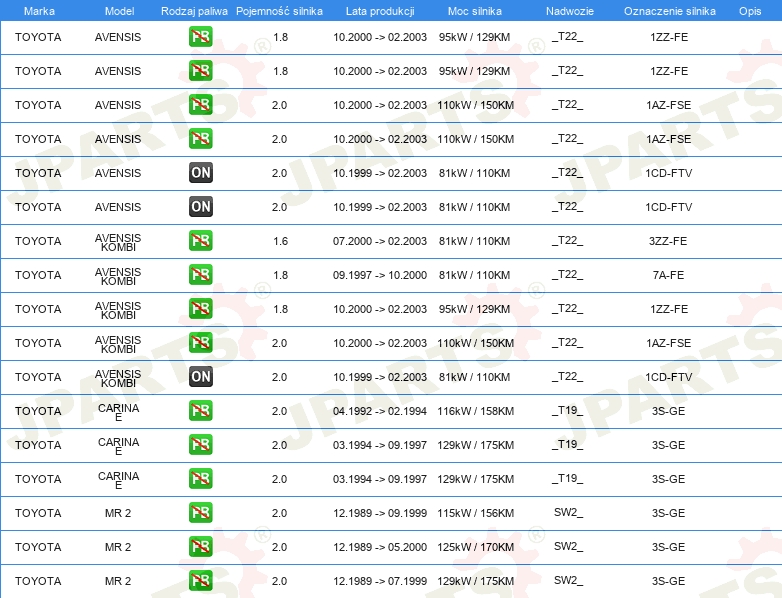
Task: Click the 1.6 engine capacity value
Action: click(280, 241)
